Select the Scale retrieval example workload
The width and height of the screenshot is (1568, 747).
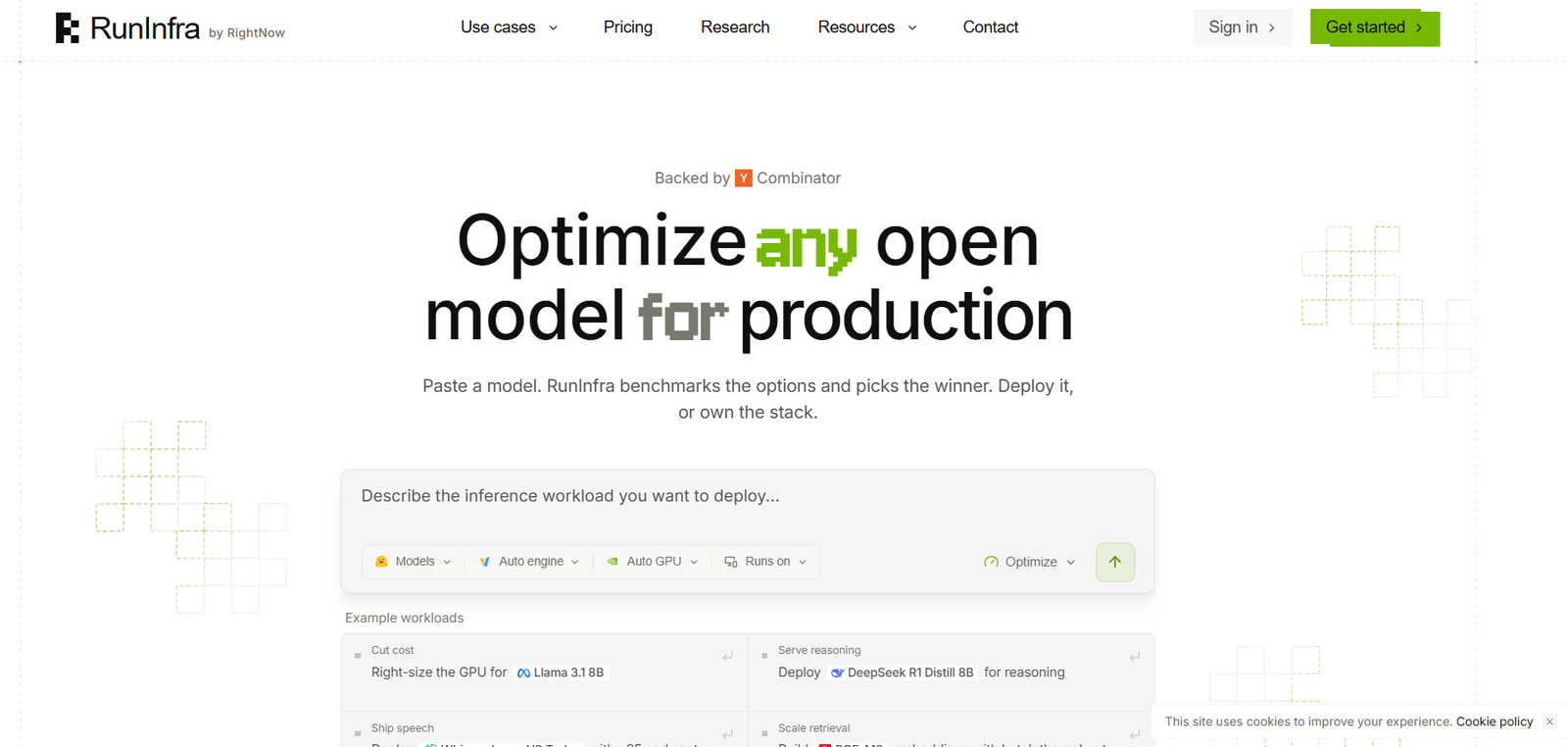coord(952,730)
